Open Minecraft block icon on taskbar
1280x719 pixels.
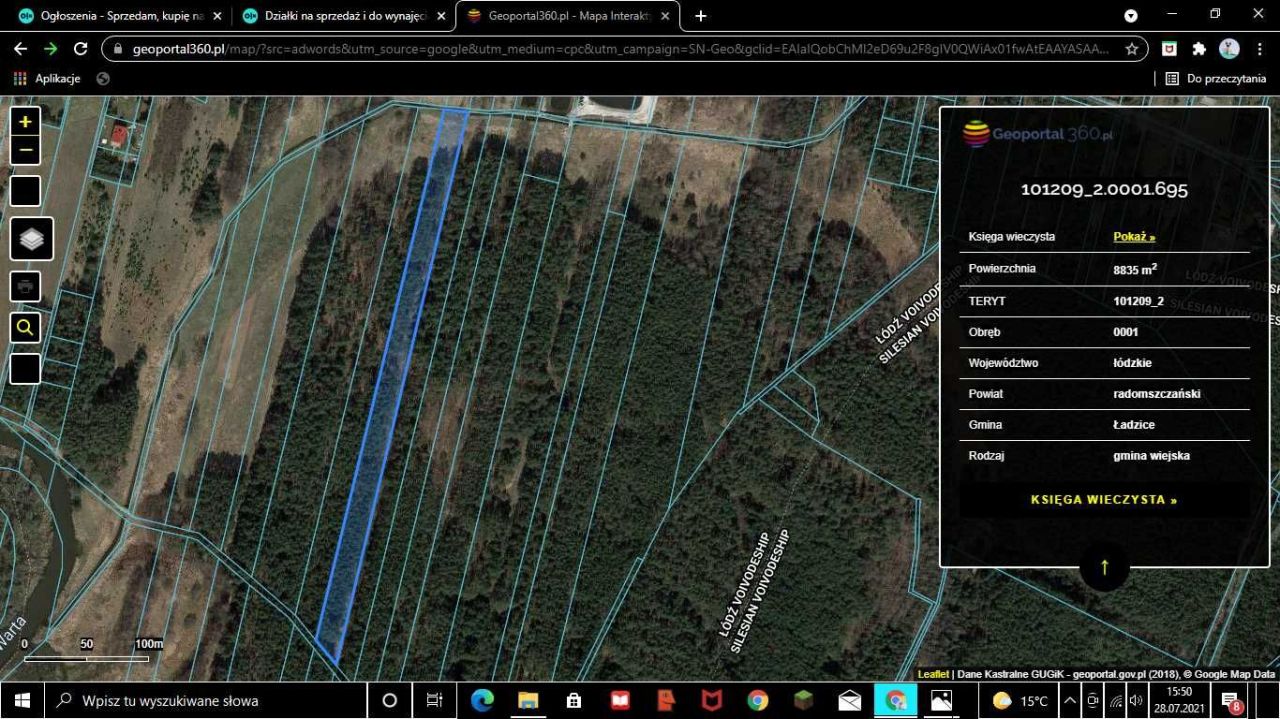tap(803, 700)
